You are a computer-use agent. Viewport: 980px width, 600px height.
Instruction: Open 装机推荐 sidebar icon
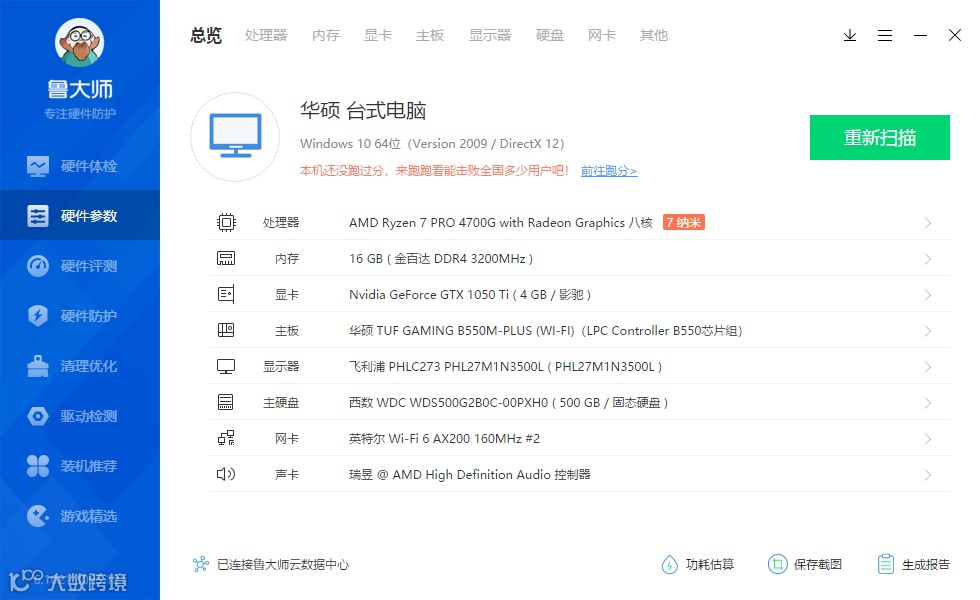pos(38,466)
